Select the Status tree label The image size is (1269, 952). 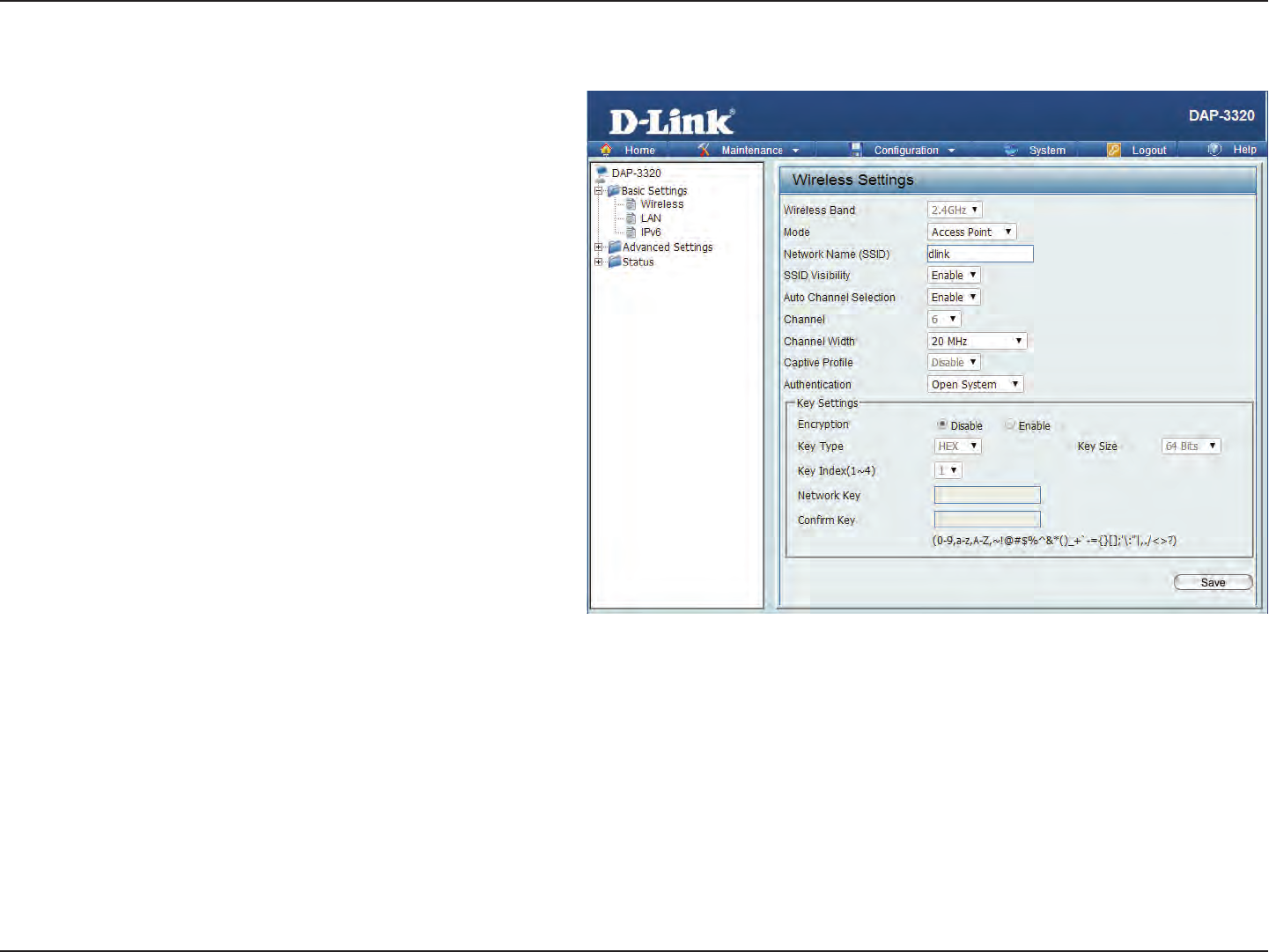638,262
